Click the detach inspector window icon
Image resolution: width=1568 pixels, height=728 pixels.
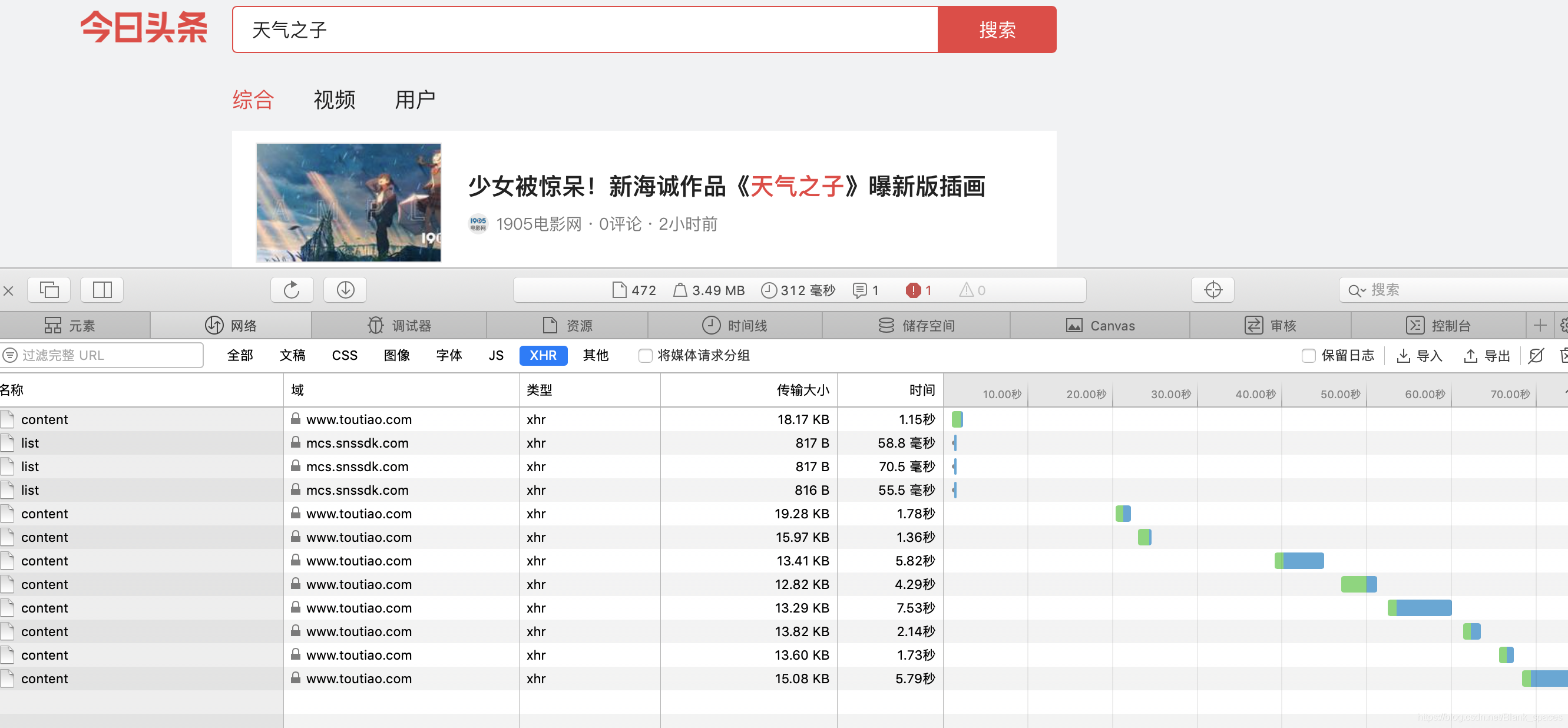pos(49,290)
